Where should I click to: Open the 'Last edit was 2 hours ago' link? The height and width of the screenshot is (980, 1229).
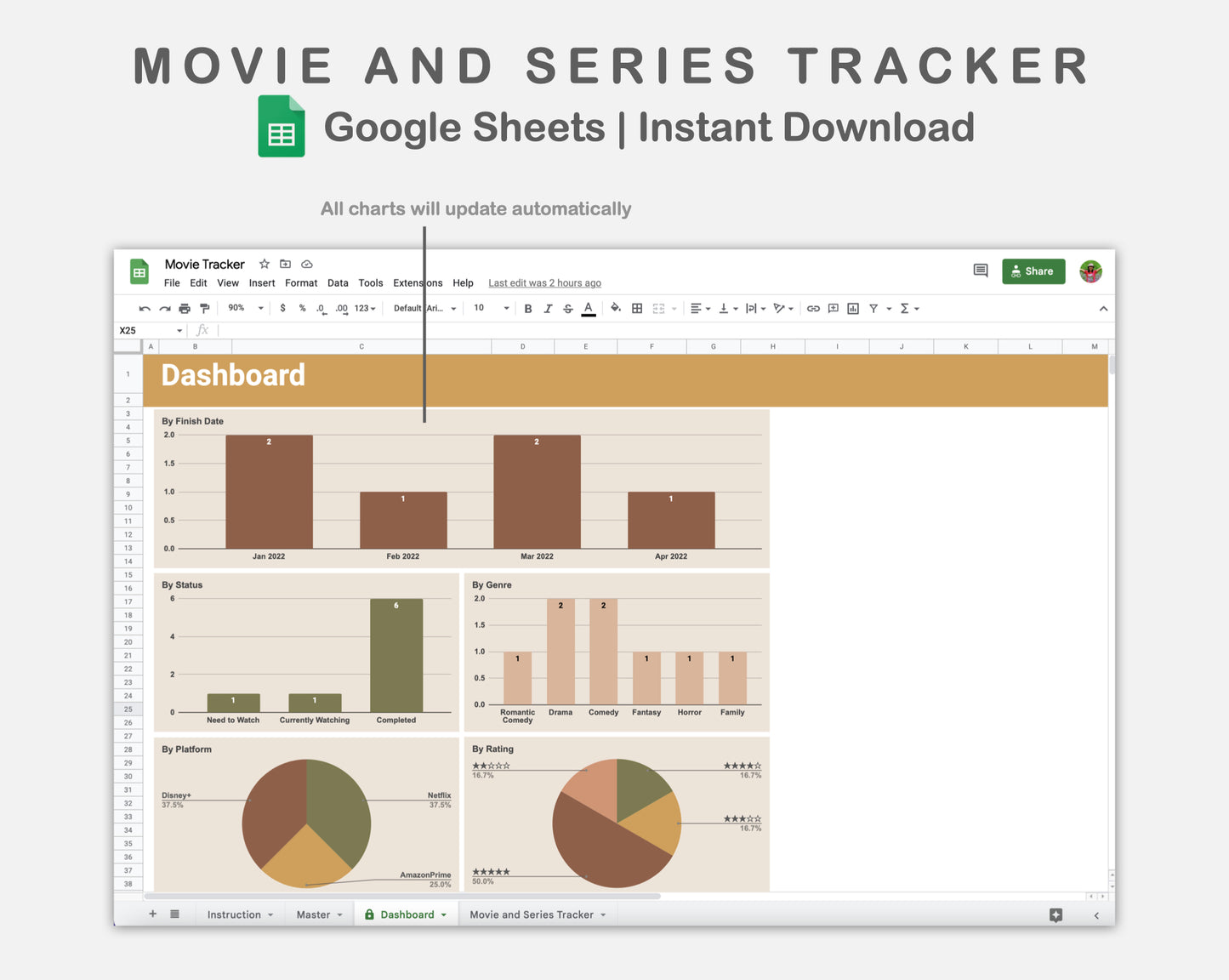tap(544, 283)
